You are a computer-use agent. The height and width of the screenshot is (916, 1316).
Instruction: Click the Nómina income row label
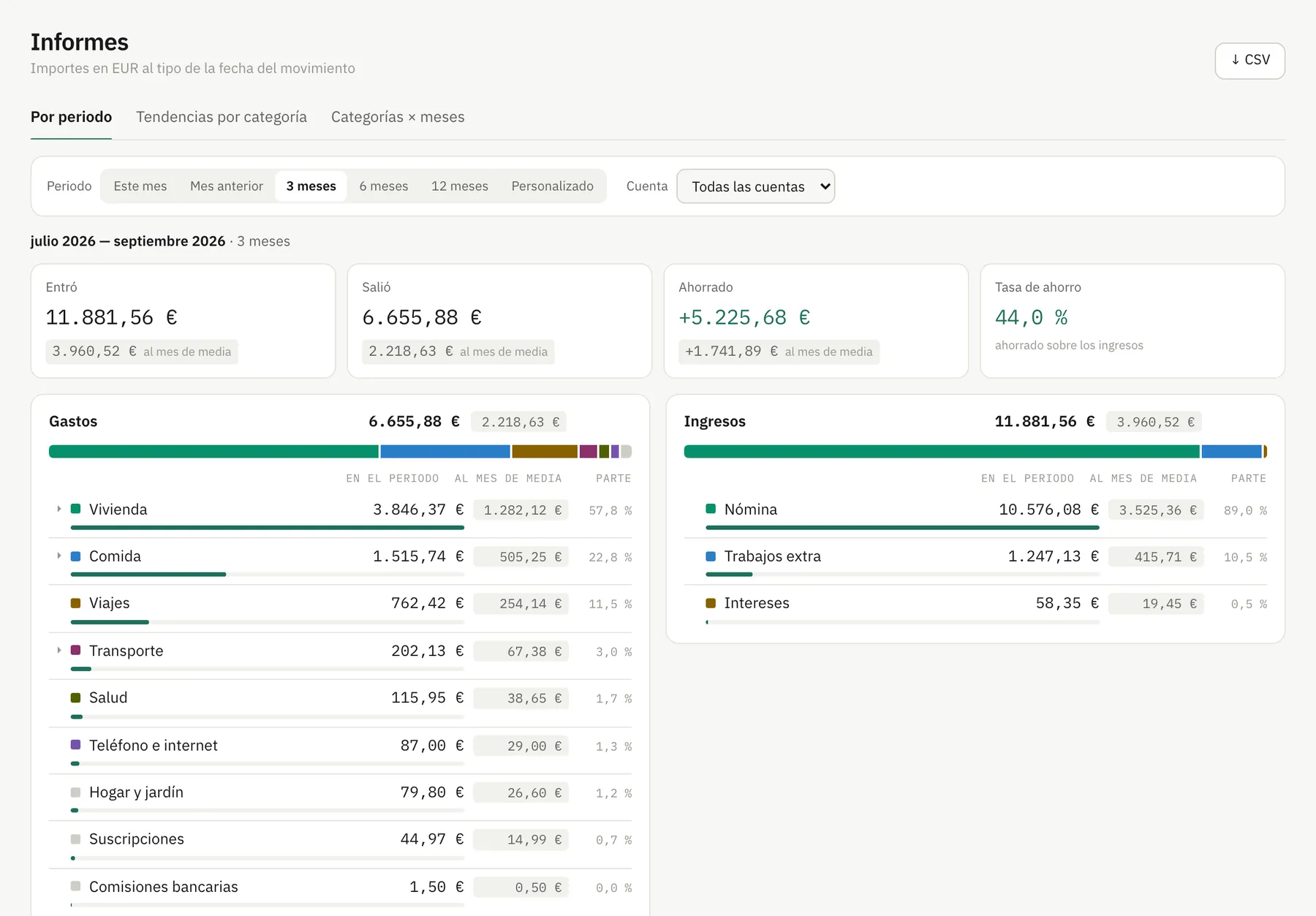[751, 510]
